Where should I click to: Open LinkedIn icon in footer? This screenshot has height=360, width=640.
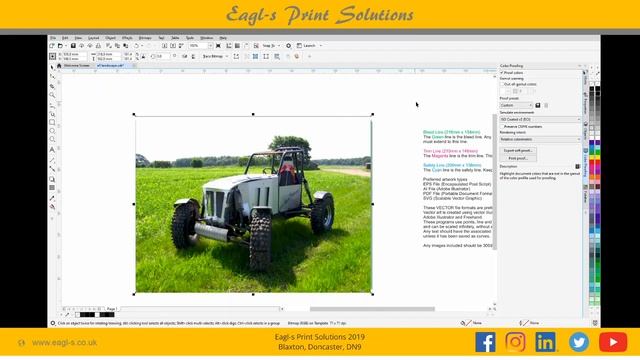[546, 342]
